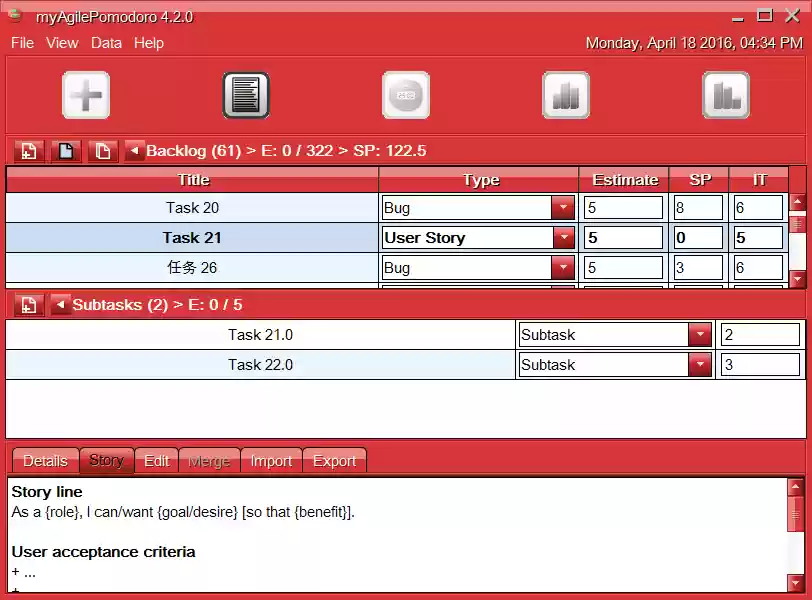Click the white page icon left of Backlog

[x=102, y=150]
